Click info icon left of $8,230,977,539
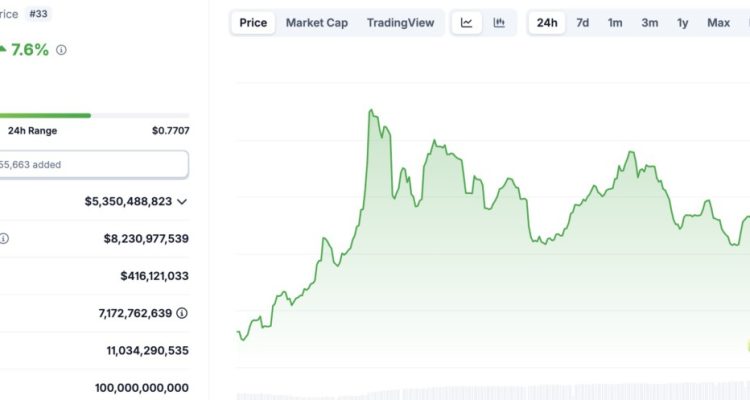 point(4,238)
